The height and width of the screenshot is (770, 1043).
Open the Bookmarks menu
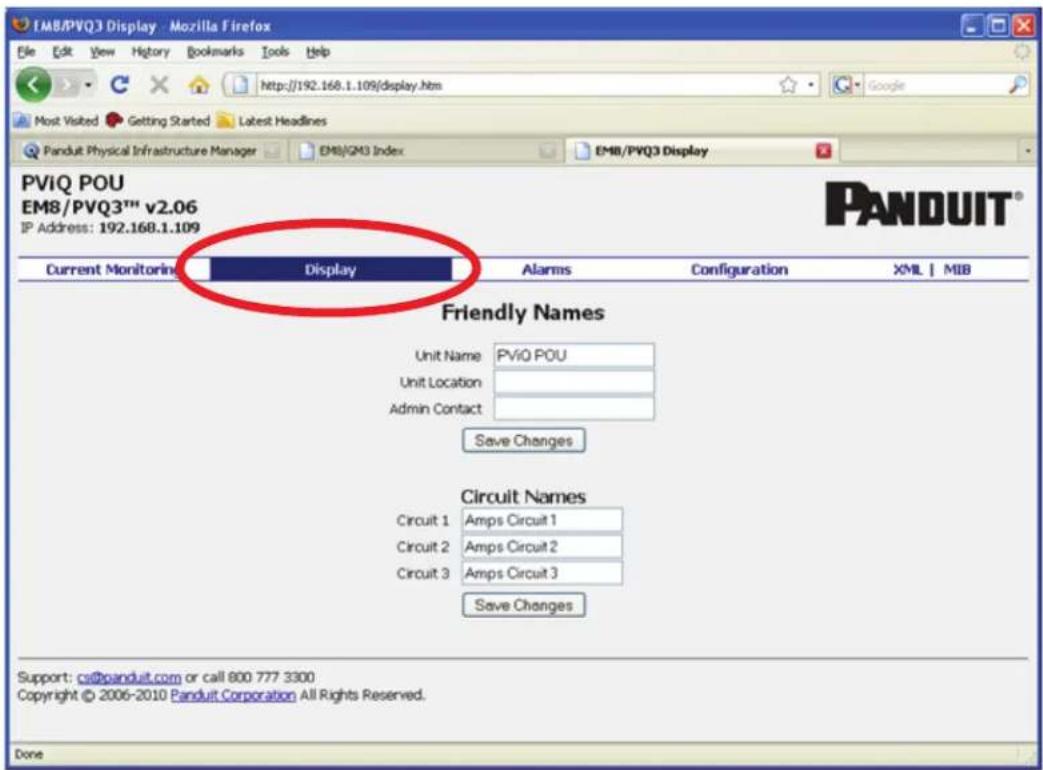coord(215,51)
